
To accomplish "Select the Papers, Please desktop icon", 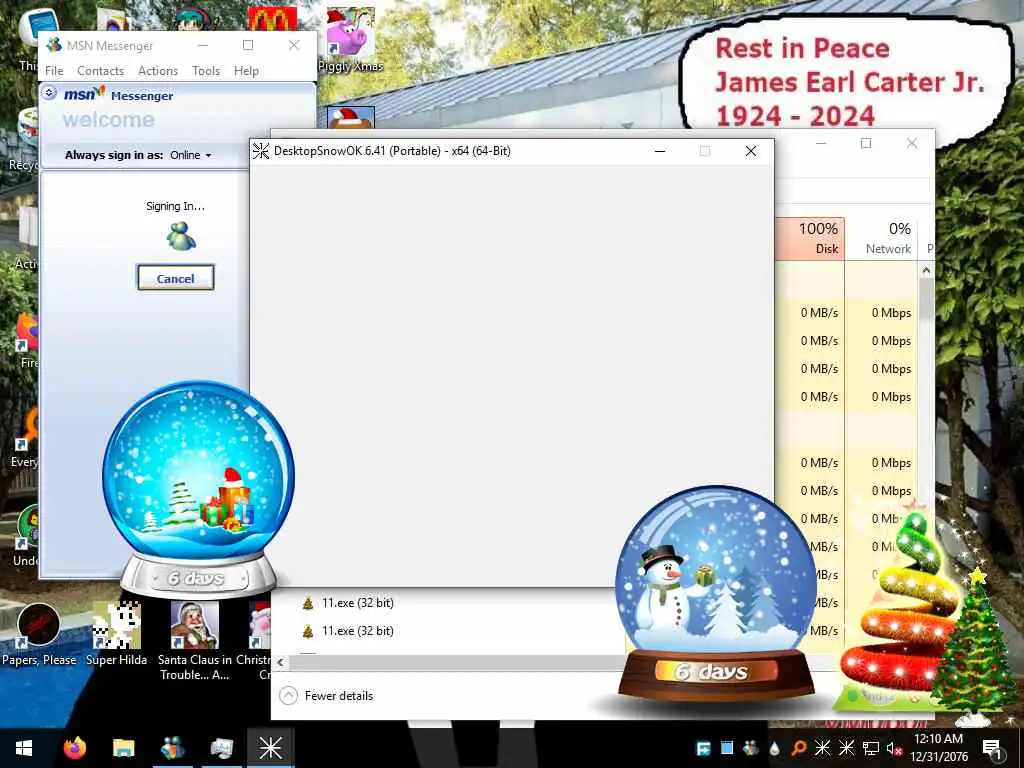I will [39, 635].
